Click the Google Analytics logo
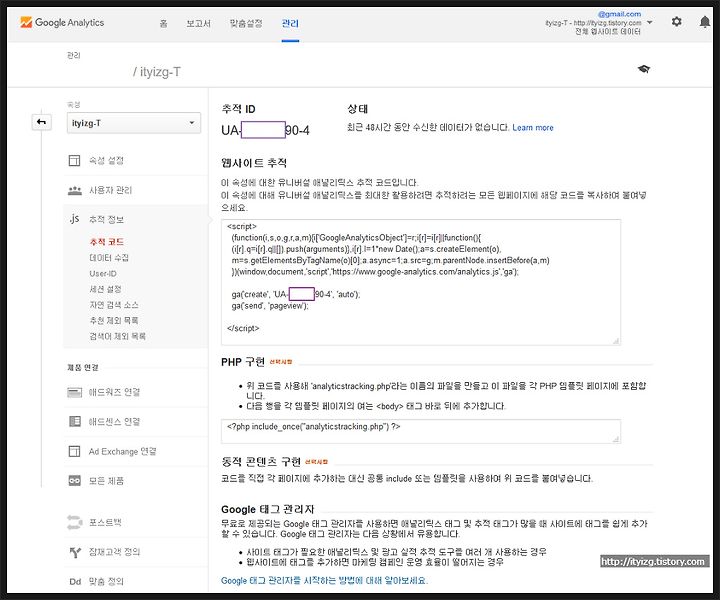 pos(62,22)
